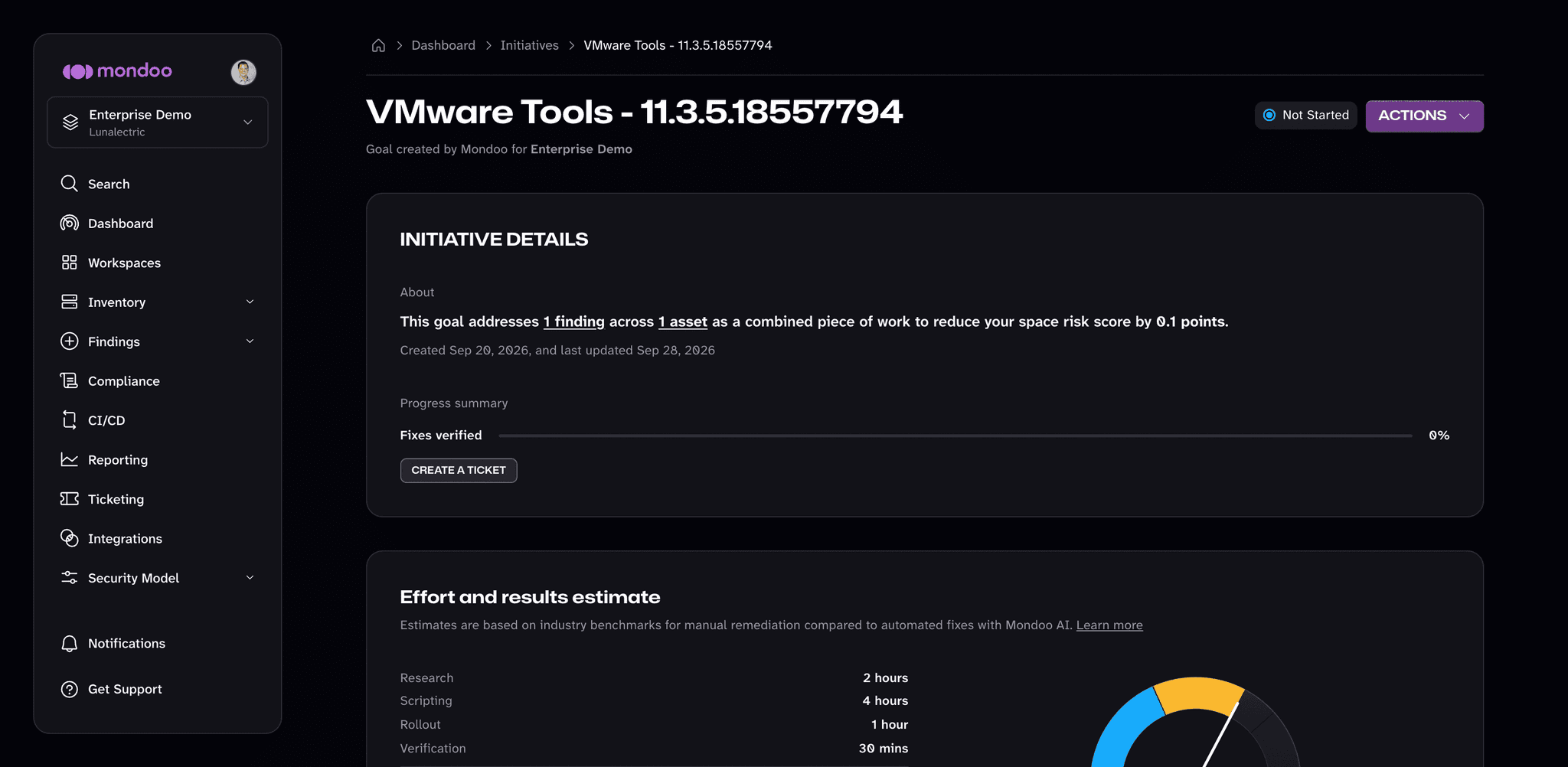Viewport: 1568px width, 767px height.
Task: Go to Dashboard breadcrumb
Action: pos(443,45)
